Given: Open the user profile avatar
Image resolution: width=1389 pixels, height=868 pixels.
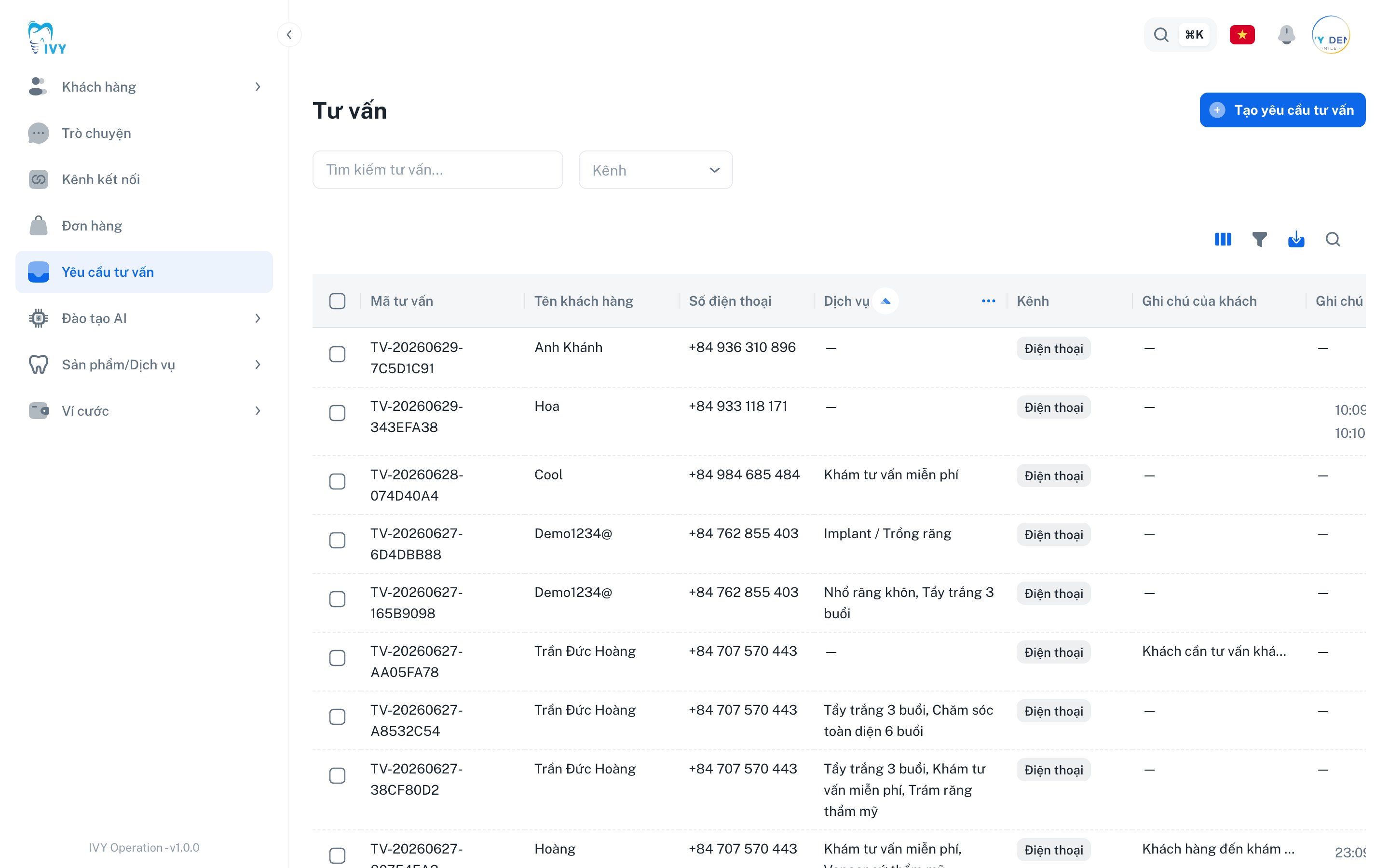Looking at the screenshot, I should tap(1331, 35).
